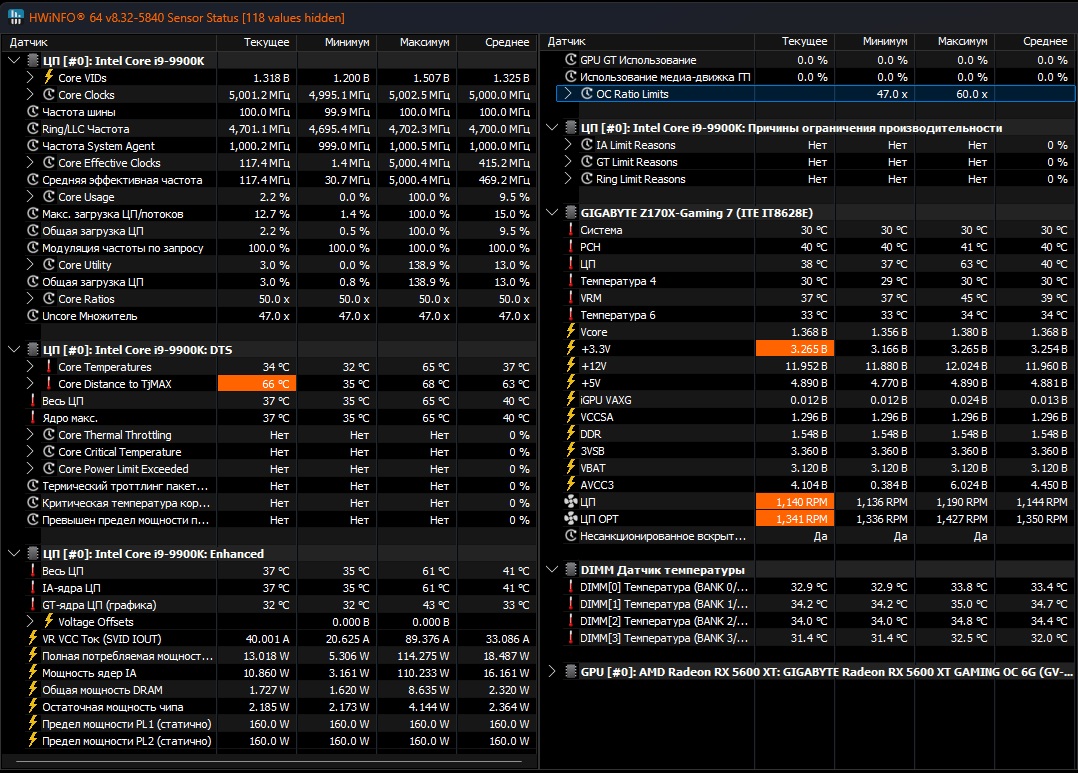This screenshot has height=773, width=1078.
Task: Select the Общая мощность DRAM row
Action: click(270, 690)
